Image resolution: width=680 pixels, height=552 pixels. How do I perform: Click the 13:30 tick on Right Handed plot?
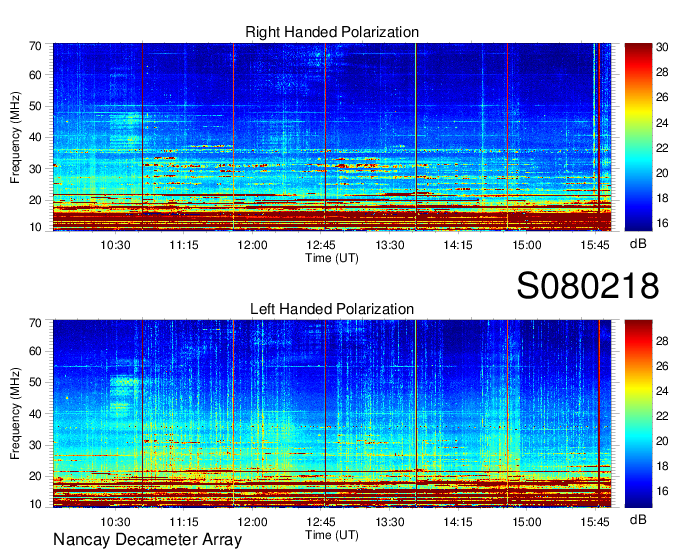389,245
